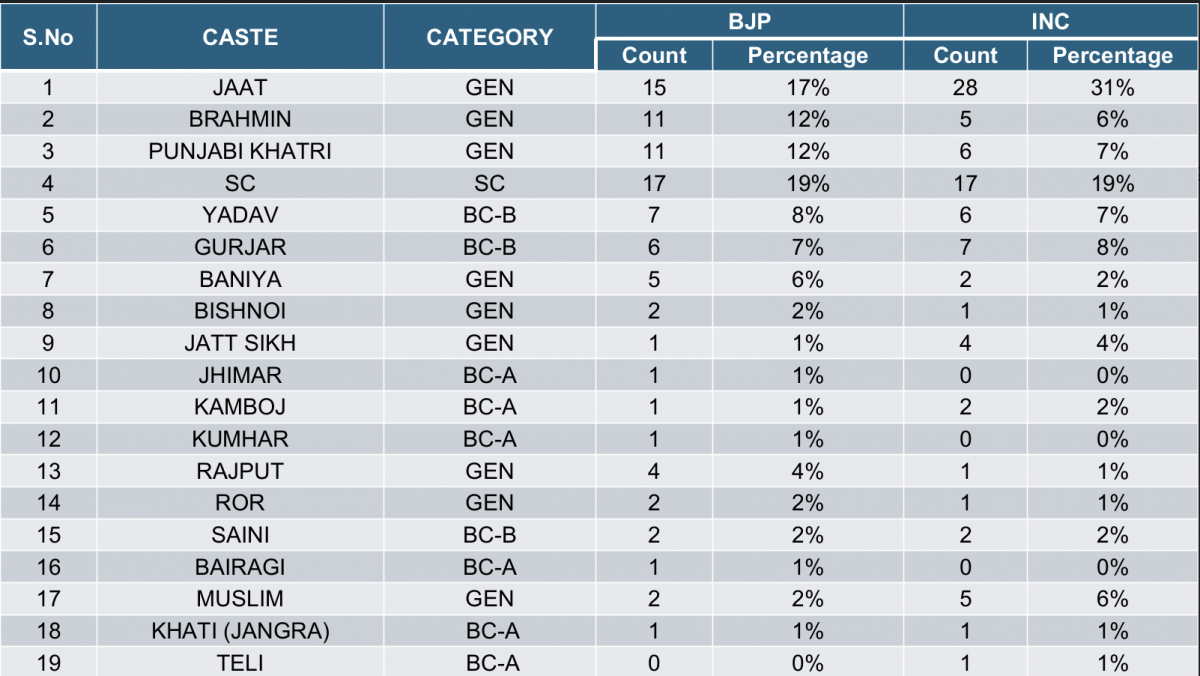
Task: Select the MUSLIM caste cell
Action: [240, 599]
